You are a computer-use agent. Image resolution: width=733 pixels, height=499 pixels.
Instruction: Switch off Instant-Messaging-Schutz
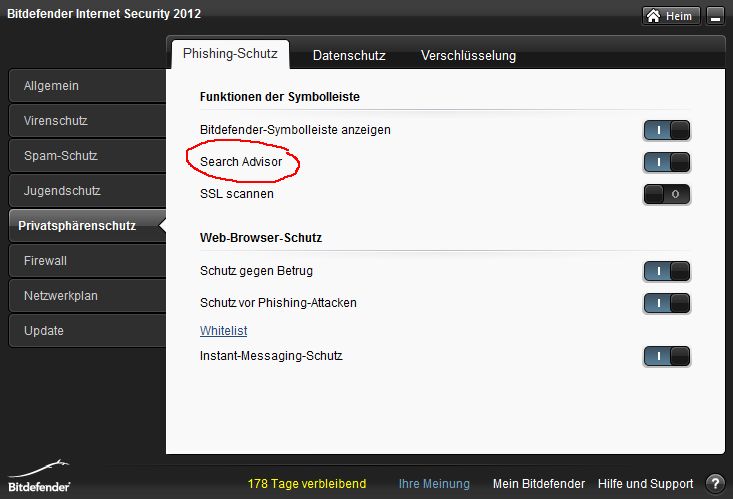(667, 356)
